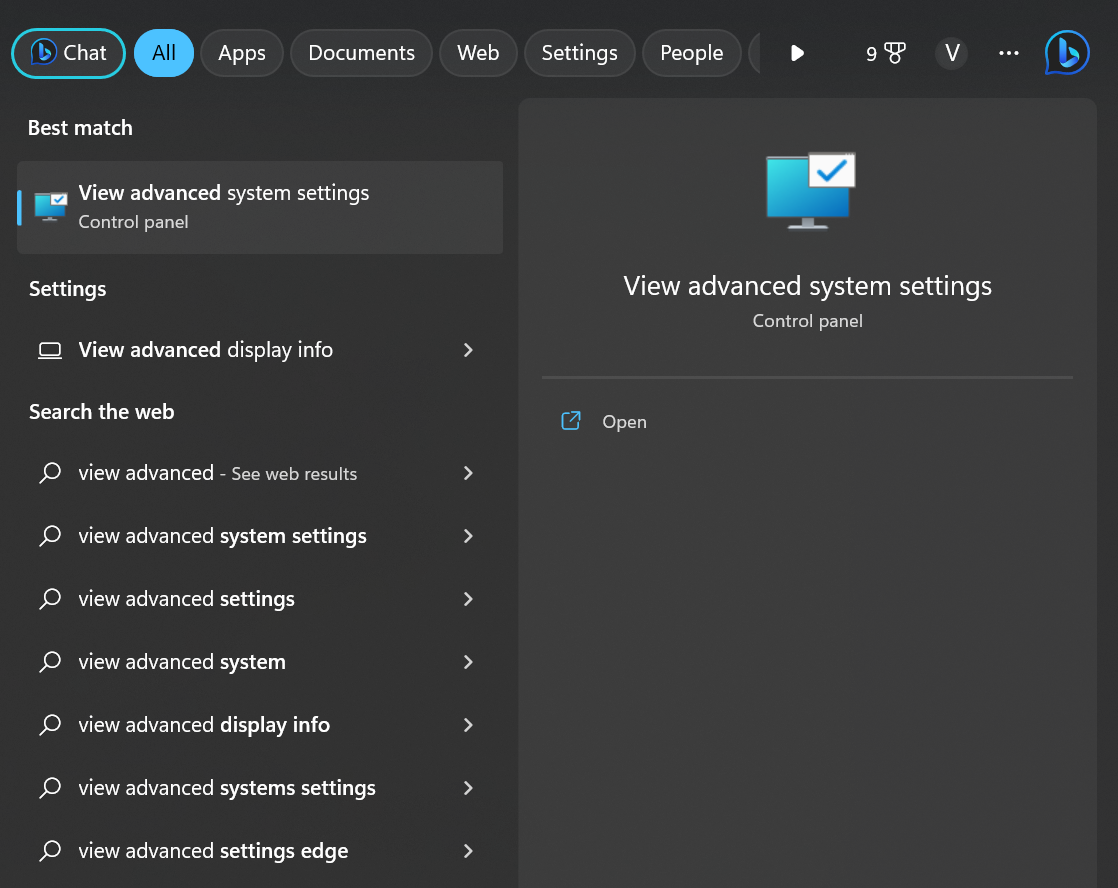Select the Chat button with Bing logo
This screenshot has height=888, width=1118.
(68, 53)
